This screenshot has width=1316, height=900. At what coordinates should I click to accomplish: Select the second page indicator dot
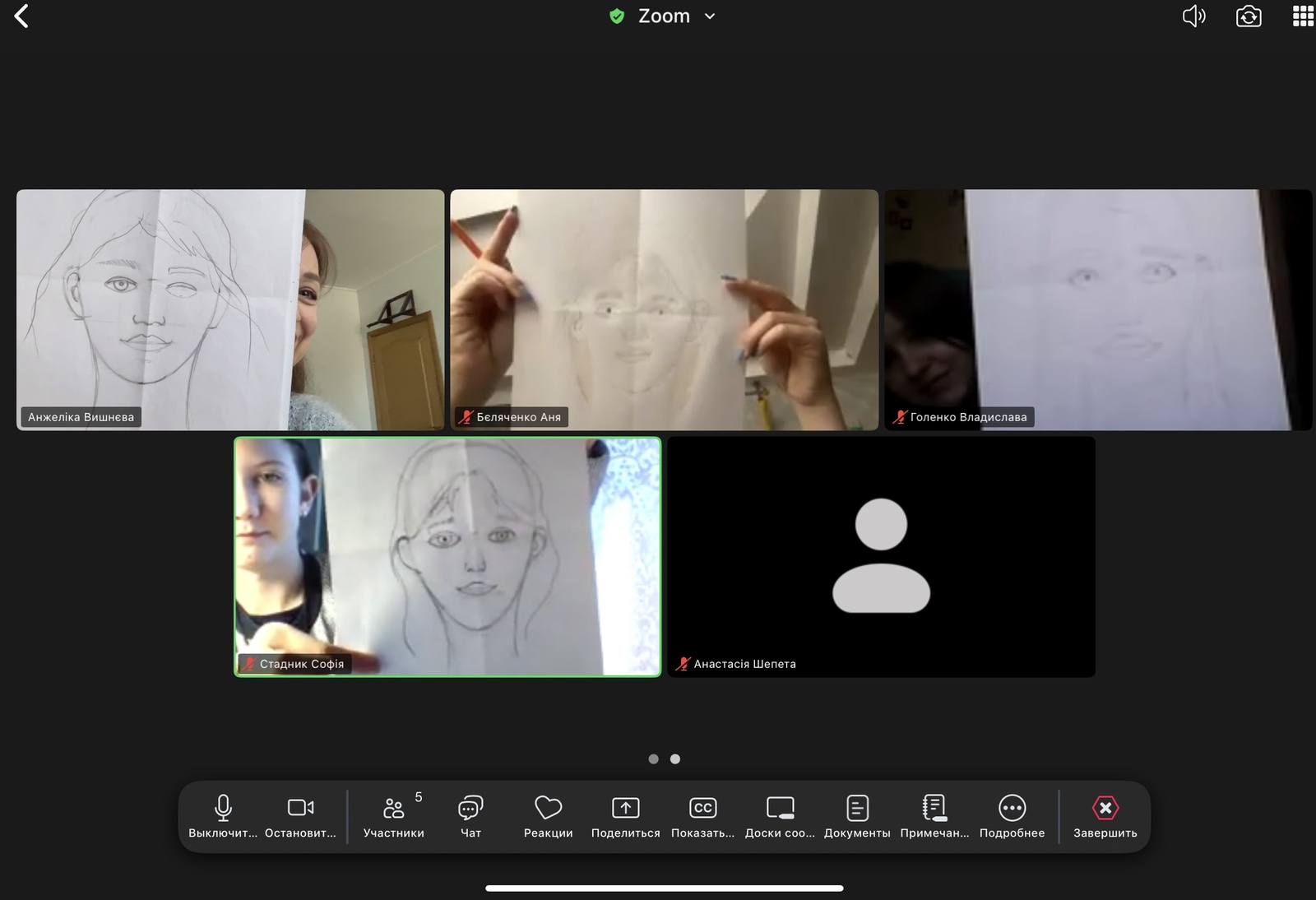click(675, 759)
